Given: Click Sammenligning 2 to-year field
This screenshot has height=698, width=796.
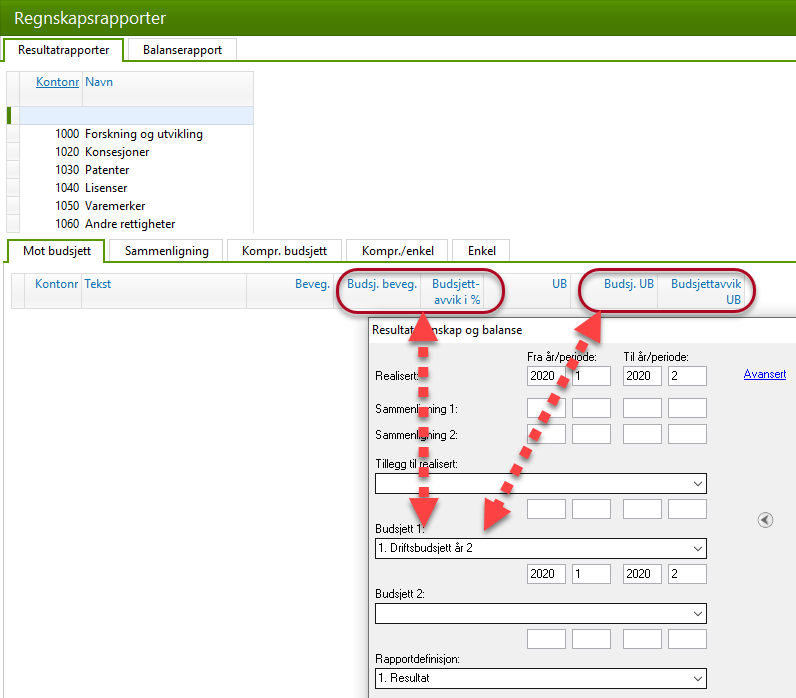Looking at the screenshot, I should (x=642, y=434).
